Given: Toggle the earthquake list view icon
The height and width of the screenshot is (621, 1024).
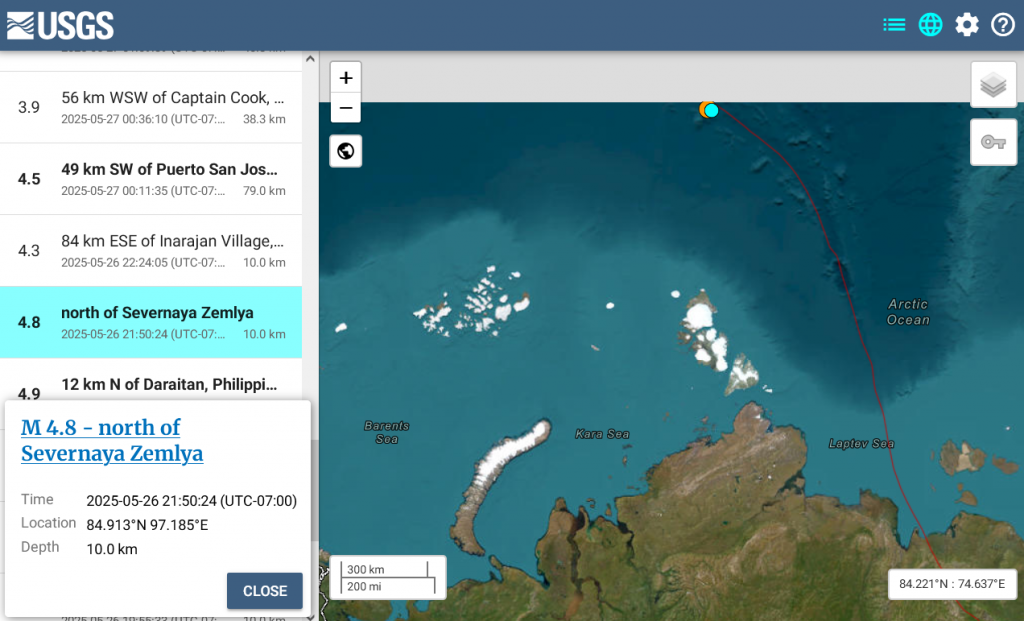Looking at the screenshot, I should 894,25.
